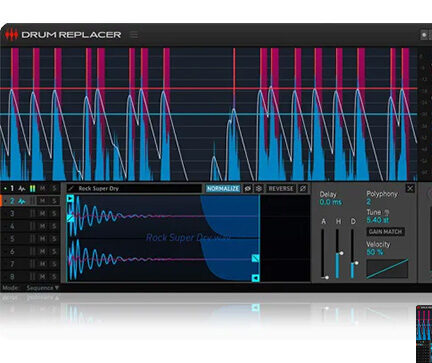Viewport: 432px width, 363px height.
Task: Click the square button at header's right edge
Action: pos(424,35)
